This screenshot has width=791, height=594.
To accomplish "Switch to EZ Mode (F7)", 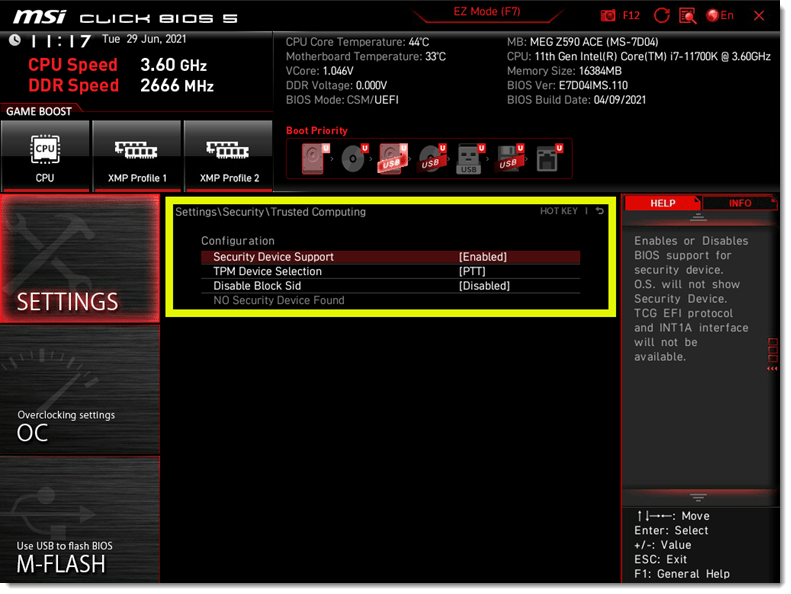I will 487,12.
